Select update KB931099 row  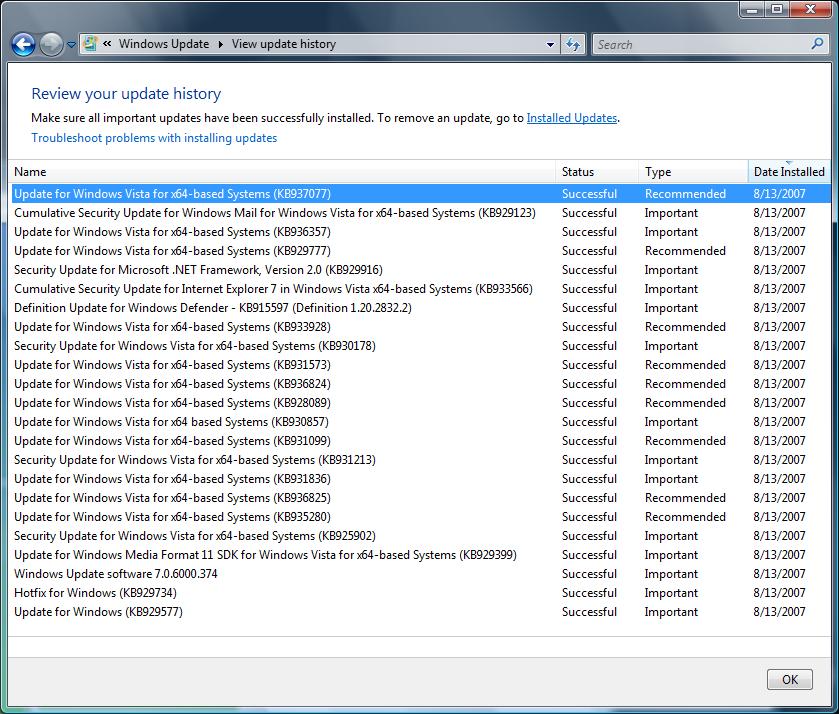tap(421, 441)
